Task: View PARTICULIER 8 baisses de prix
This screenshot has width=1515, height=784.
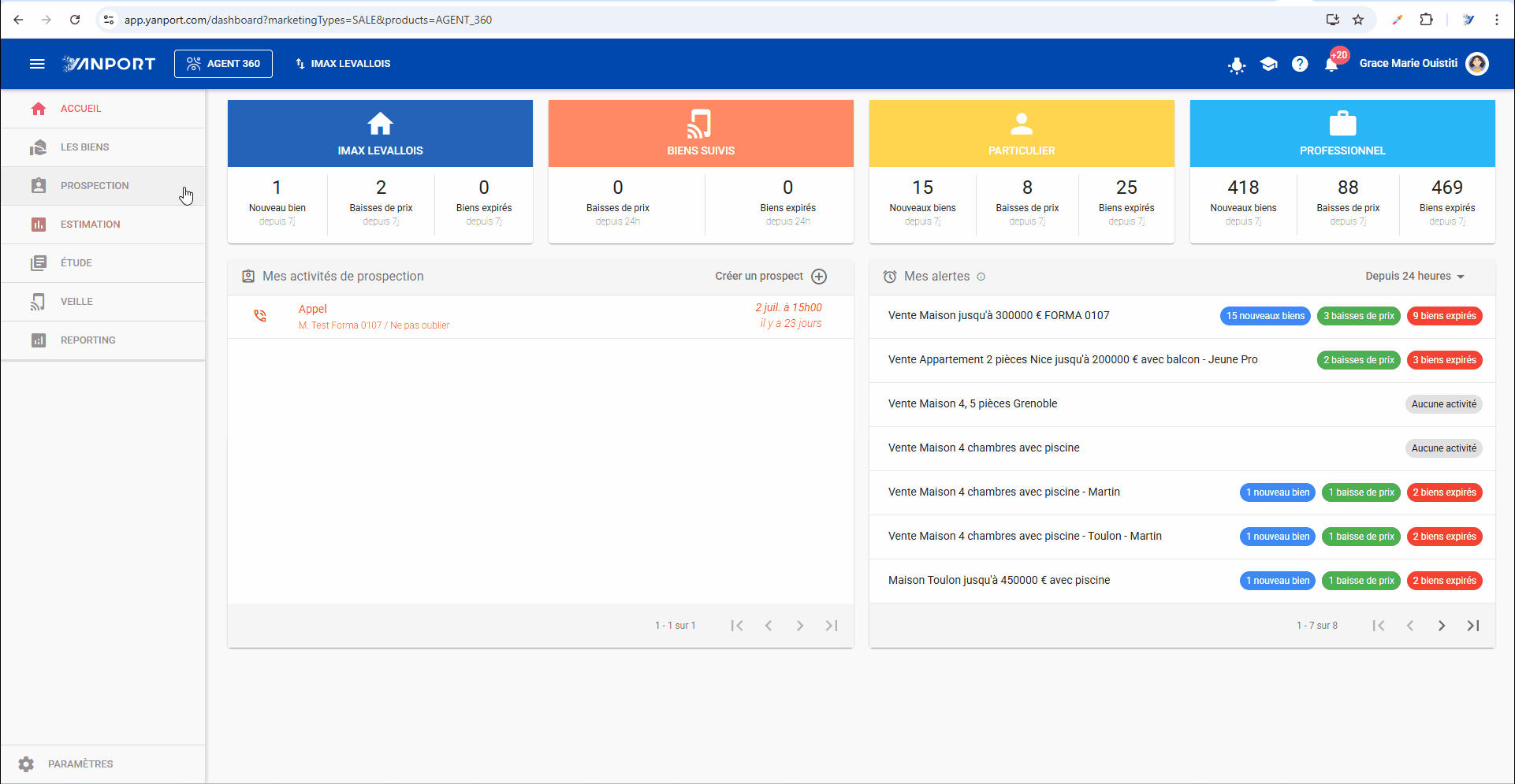Action: tap(1027, 203)
